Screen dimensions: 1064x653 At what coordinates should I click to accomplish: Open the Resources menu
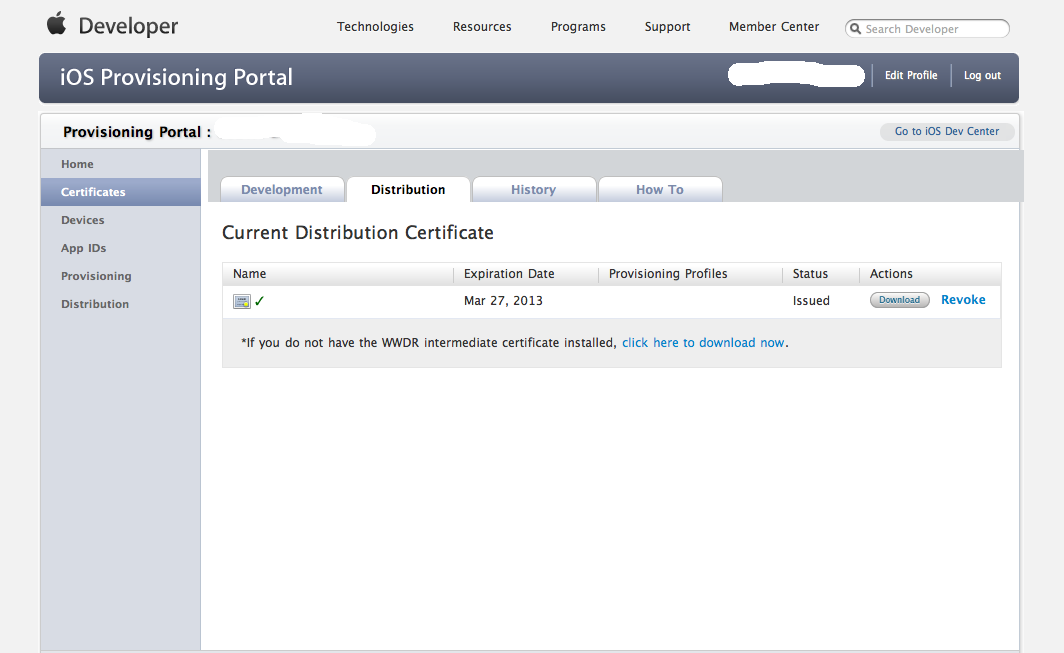482,26
